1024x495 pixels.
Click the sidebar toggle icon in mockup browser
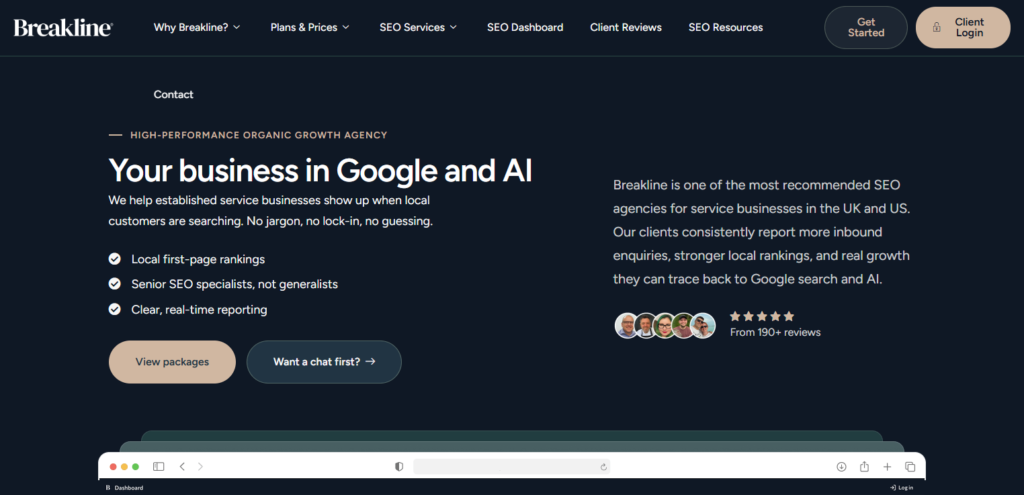(159, 466)
